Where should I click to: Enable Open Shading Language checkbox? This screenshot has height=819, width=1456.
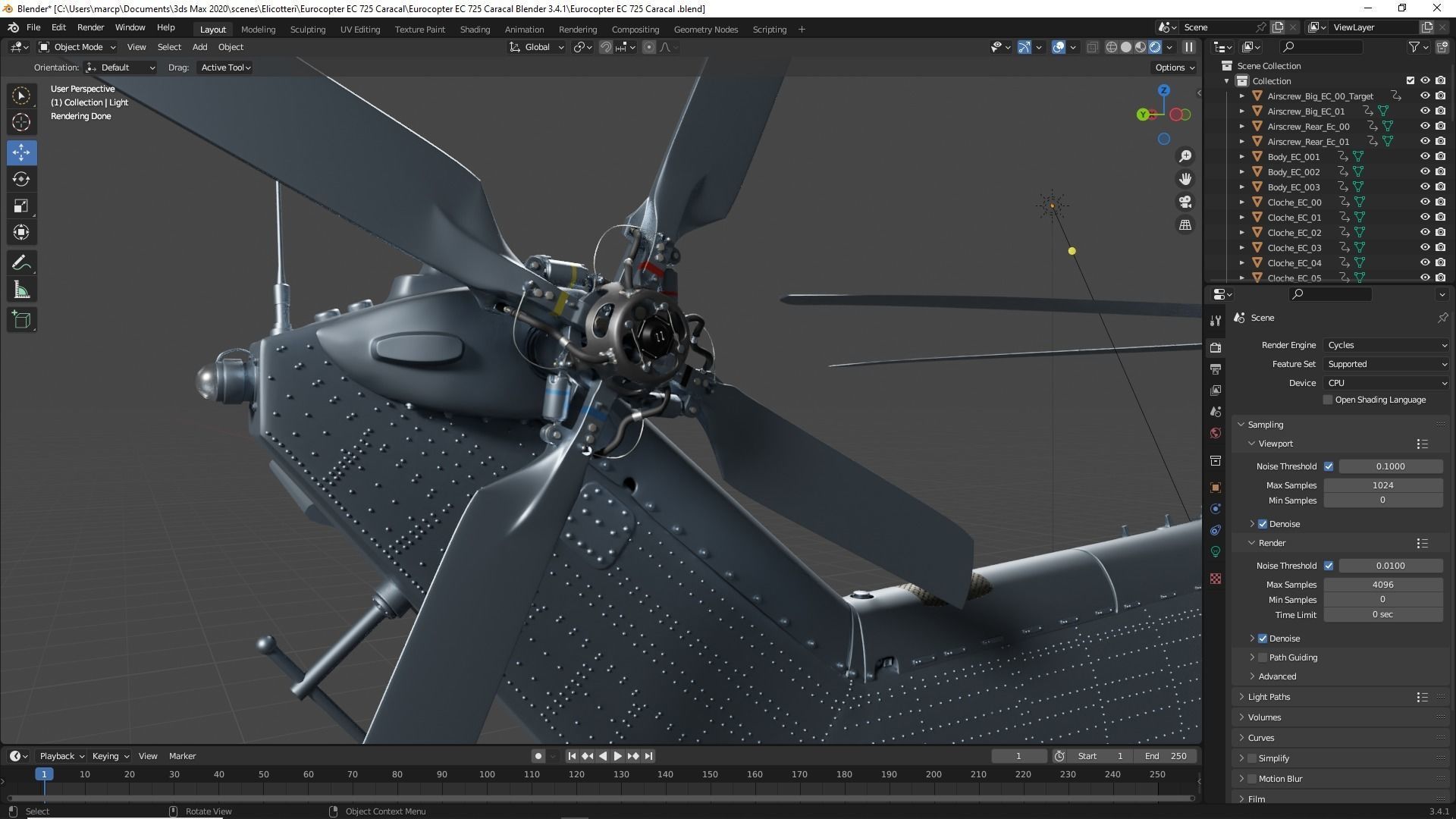[x=1327, y=400]
